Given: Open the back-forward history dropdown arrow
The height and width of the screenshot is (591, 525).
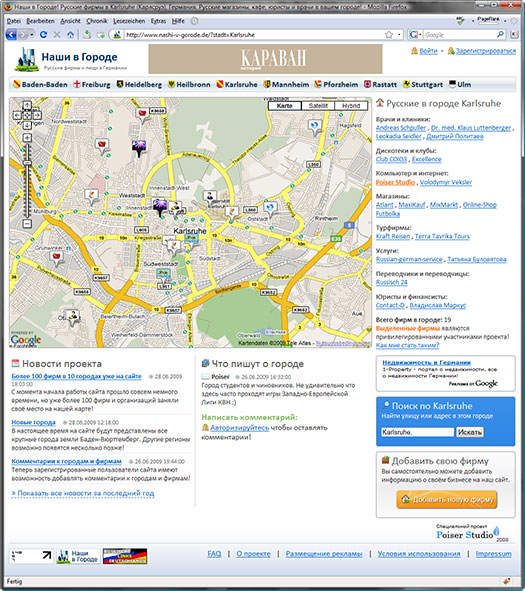Looking at the screenshot, I should click(x=32, y=35).
